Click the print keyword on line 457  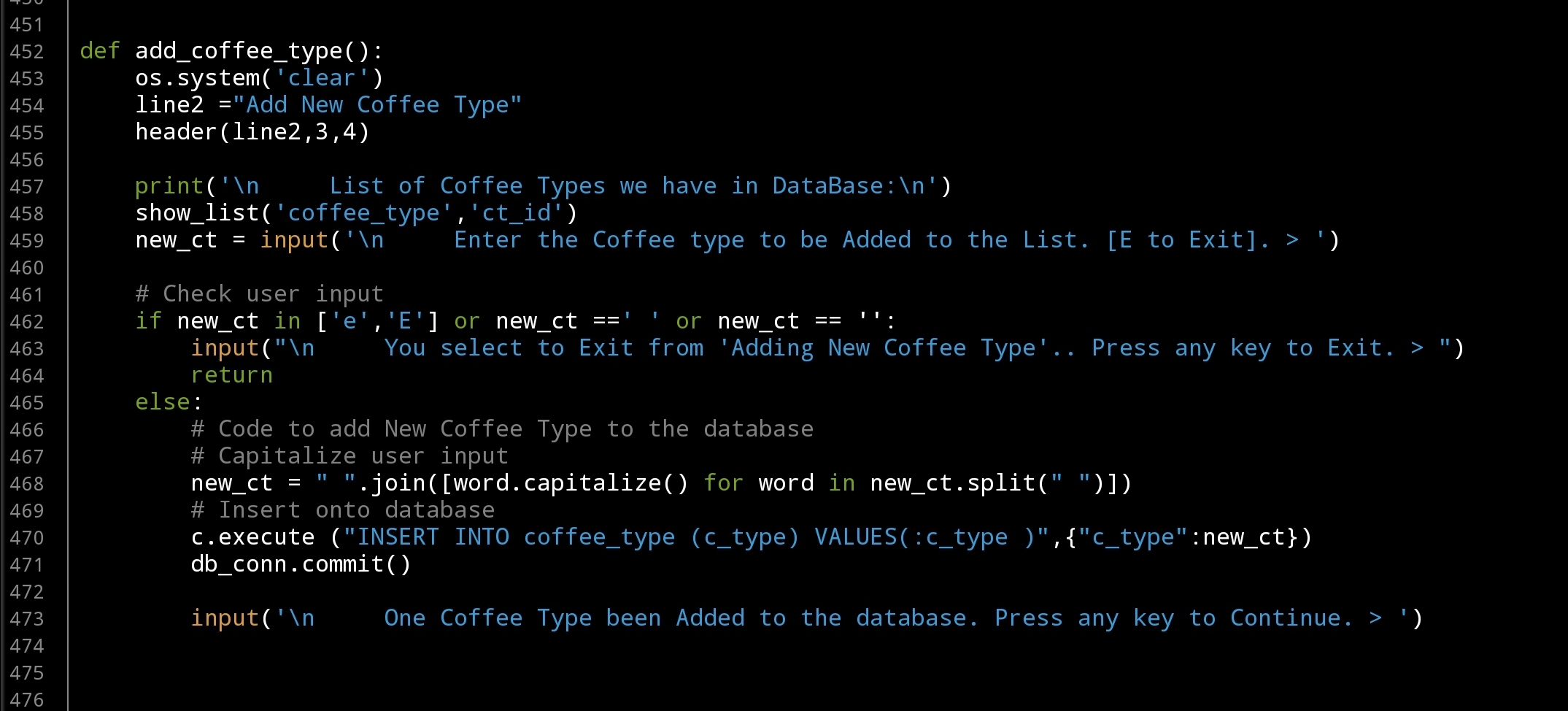pos(169,186)
